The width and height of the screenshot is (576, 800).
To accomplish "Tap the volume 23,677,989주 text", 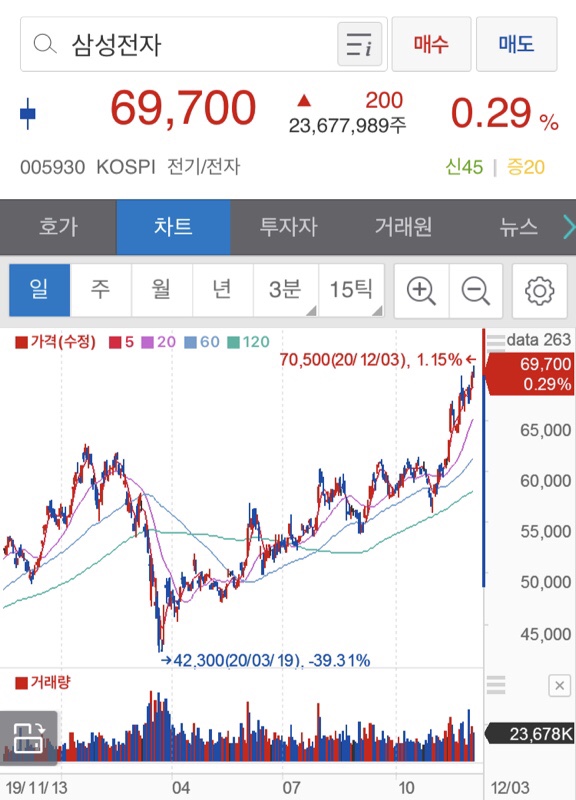I will [x=347, y=126].
